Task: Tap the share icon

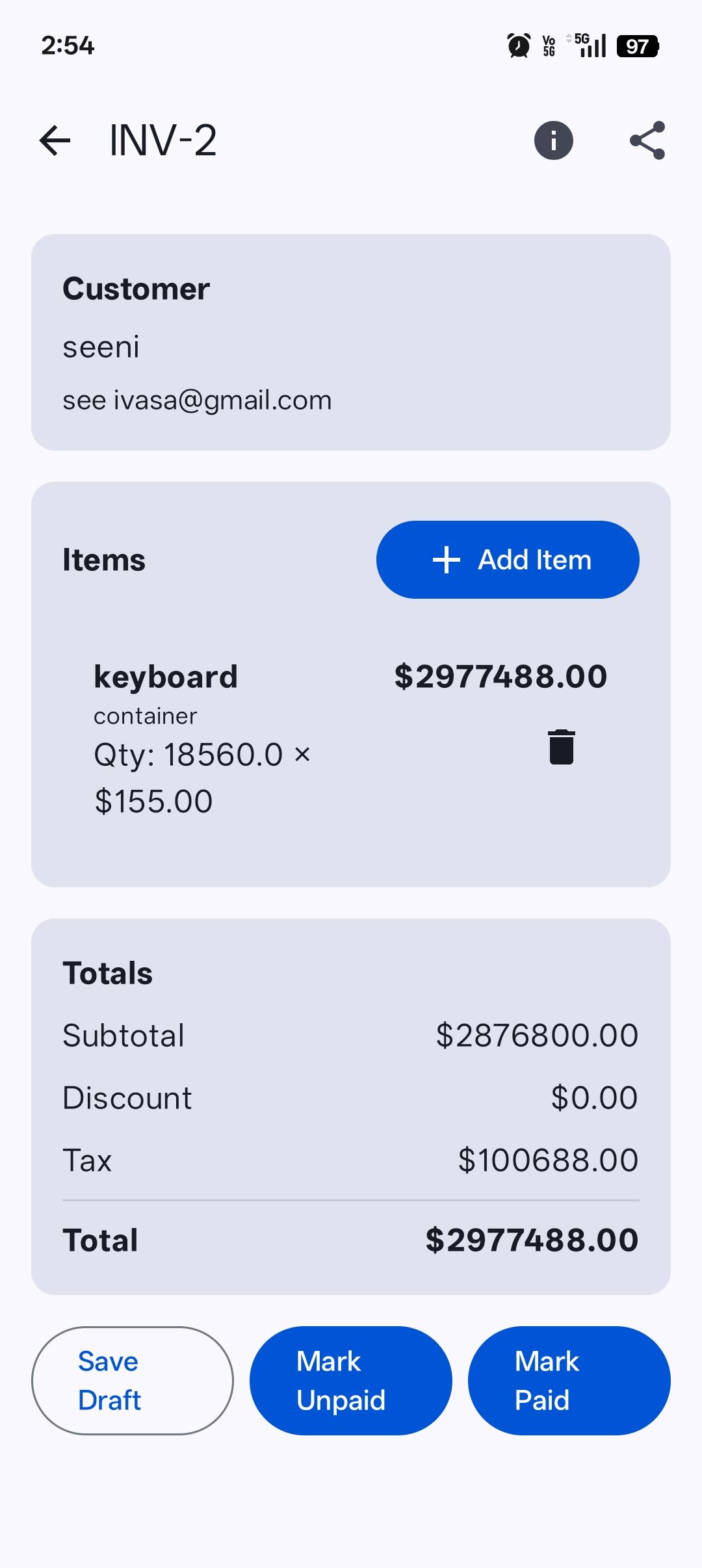Action: tap(647, 140)
